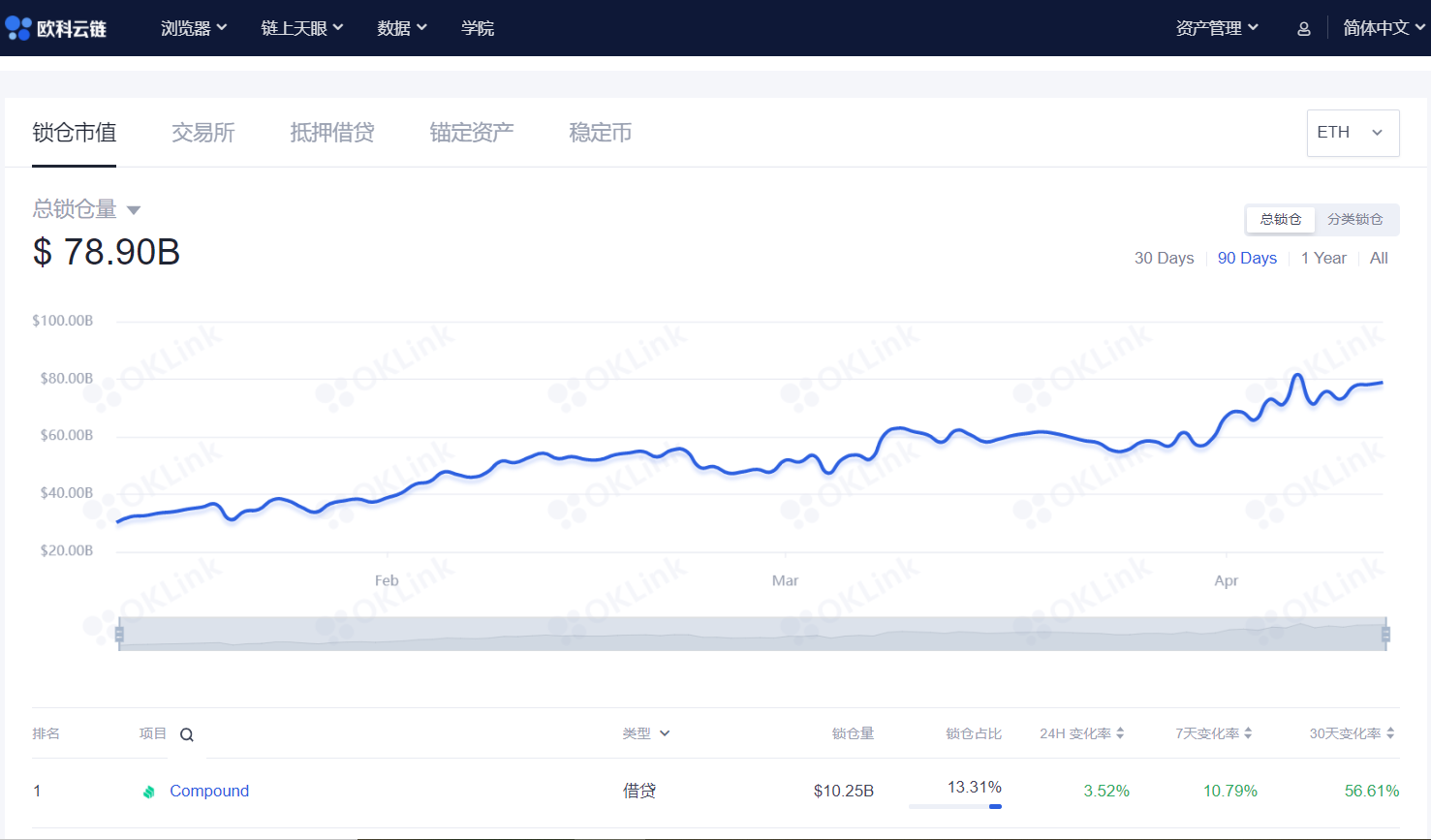Open the 链上天眼 dropdown menu
This screenshot has height=840, width=1431.
pyautogui.click(x=302, y=28)
